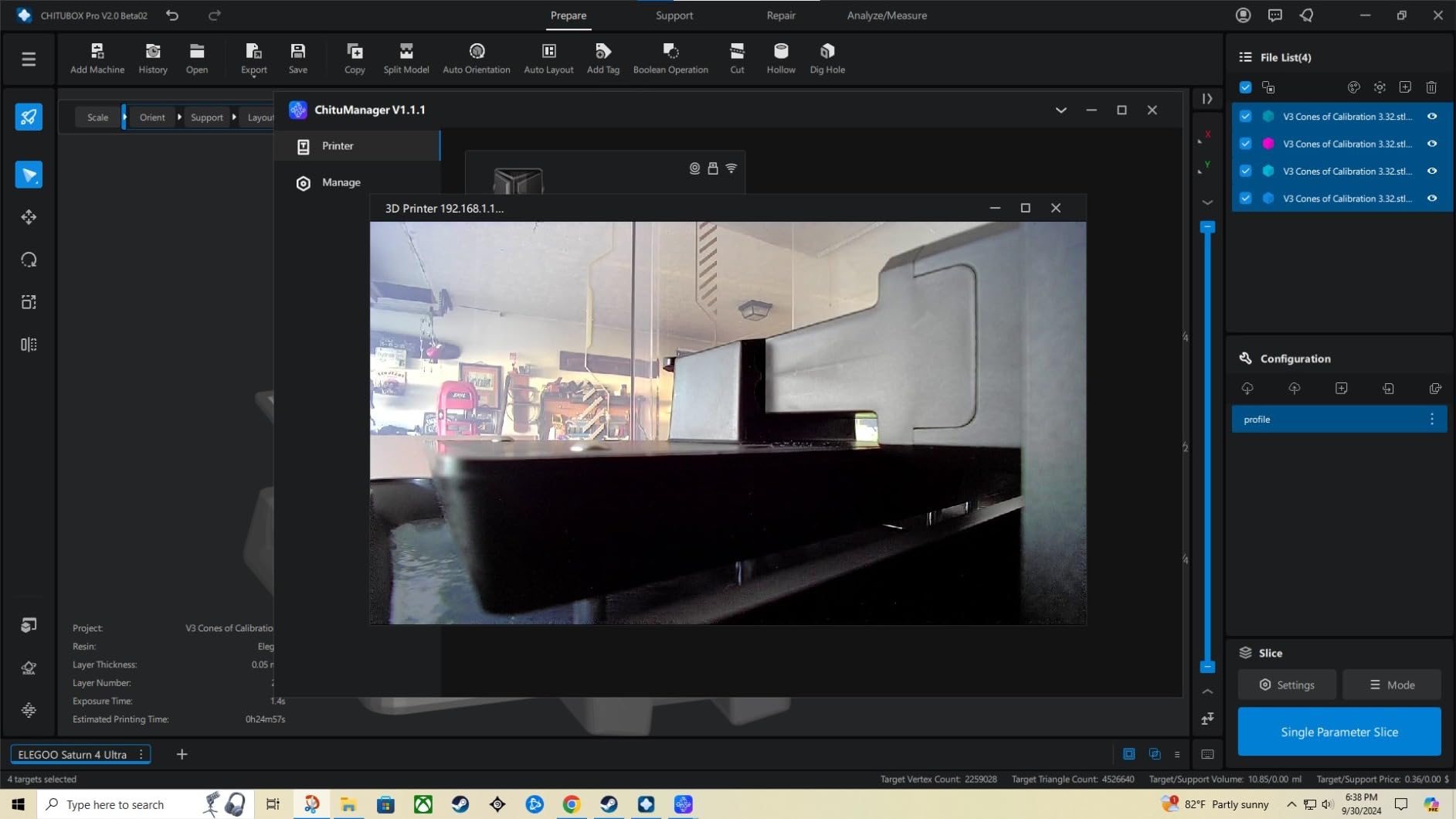Click the Add Machine toolbar icon

[97, 59]
